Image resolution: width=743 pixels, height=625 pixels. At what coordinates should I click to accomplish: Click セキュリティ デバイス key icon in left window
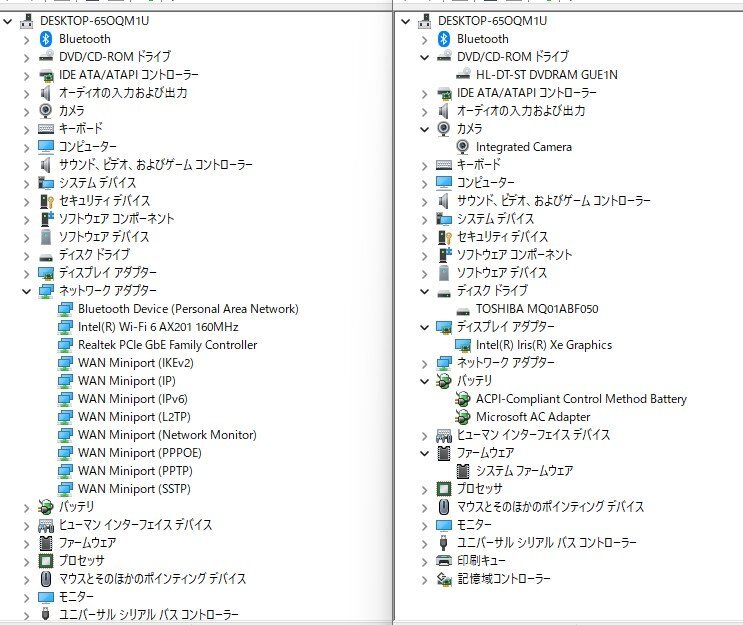46,201
